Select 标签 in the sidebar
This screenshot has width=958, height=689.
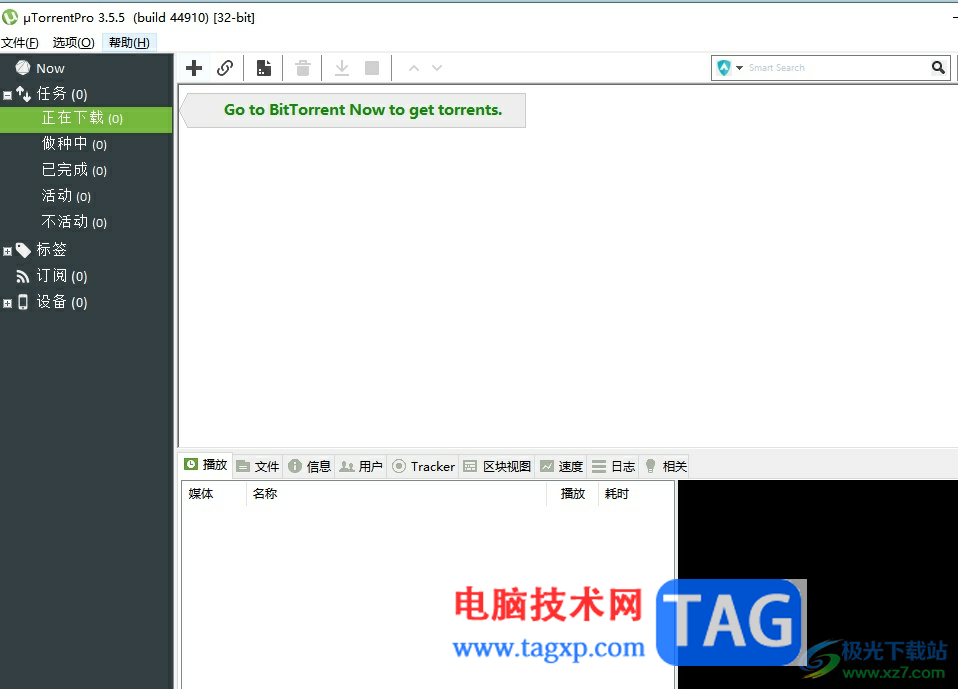click(51, 249)
